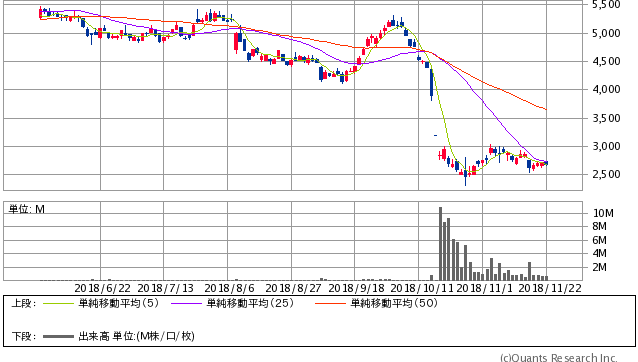
Task: Click the green 5-day moving average legend line
Action: 58,303
